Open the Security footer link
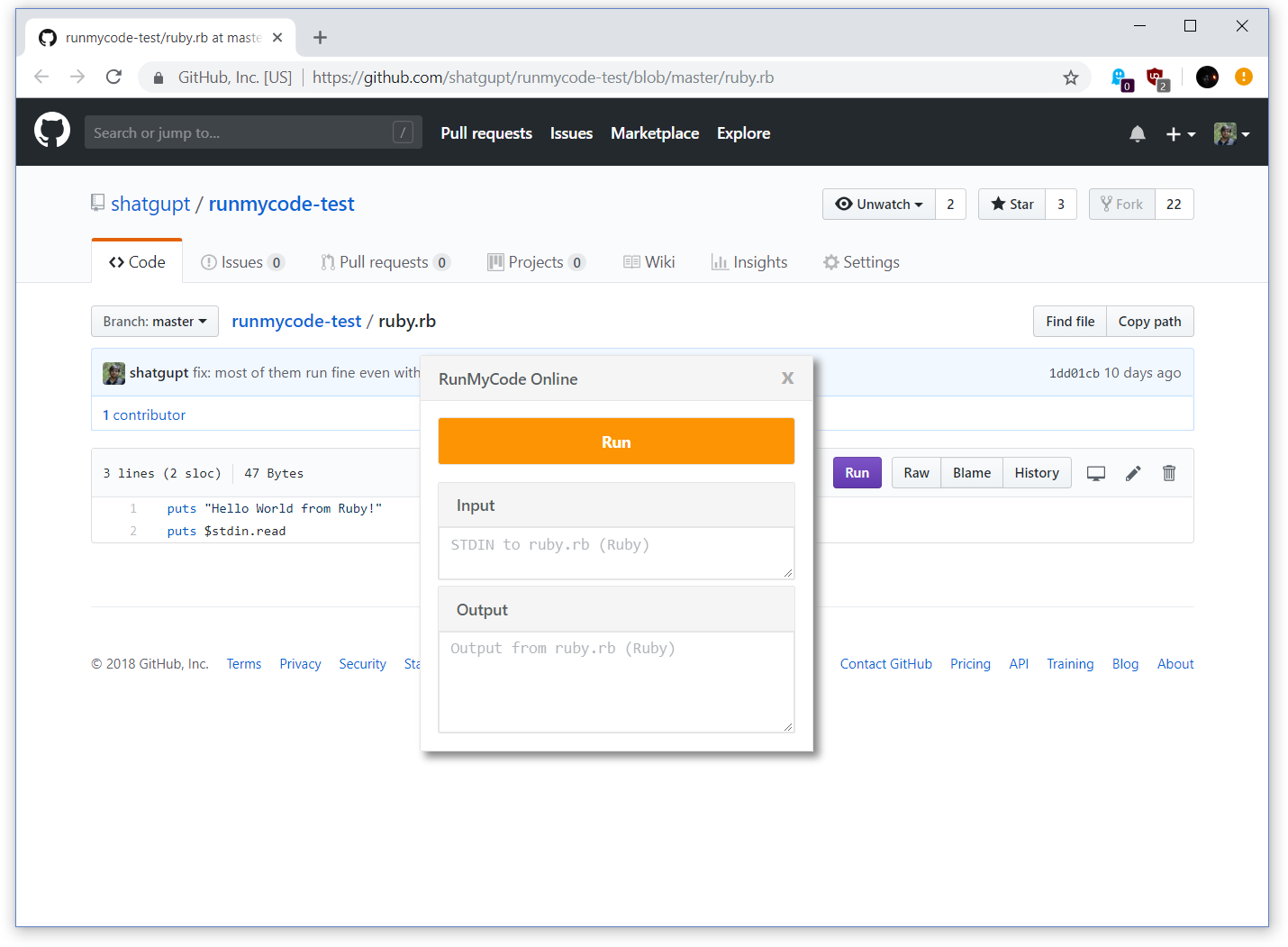The height and width of the screenshot is (947, 1288). click(362, 664)
